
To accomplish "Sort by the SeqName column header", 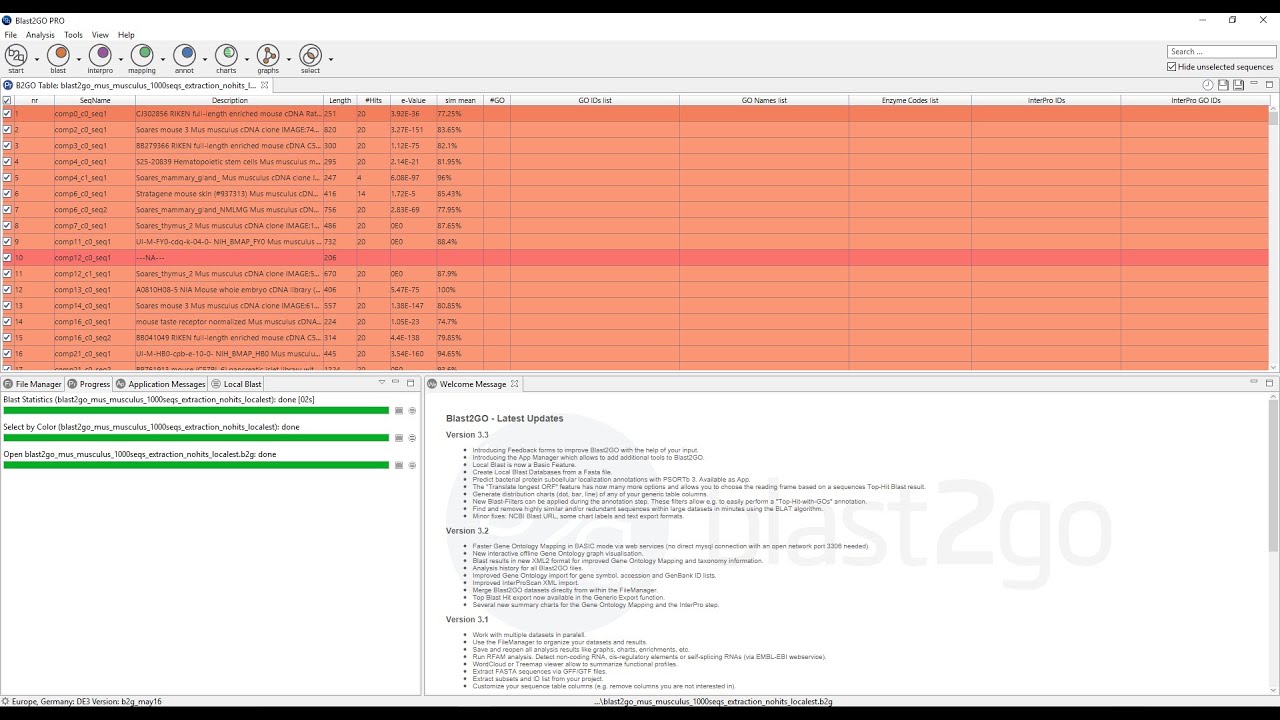I will pyautogui.click(x=95, y=101).
